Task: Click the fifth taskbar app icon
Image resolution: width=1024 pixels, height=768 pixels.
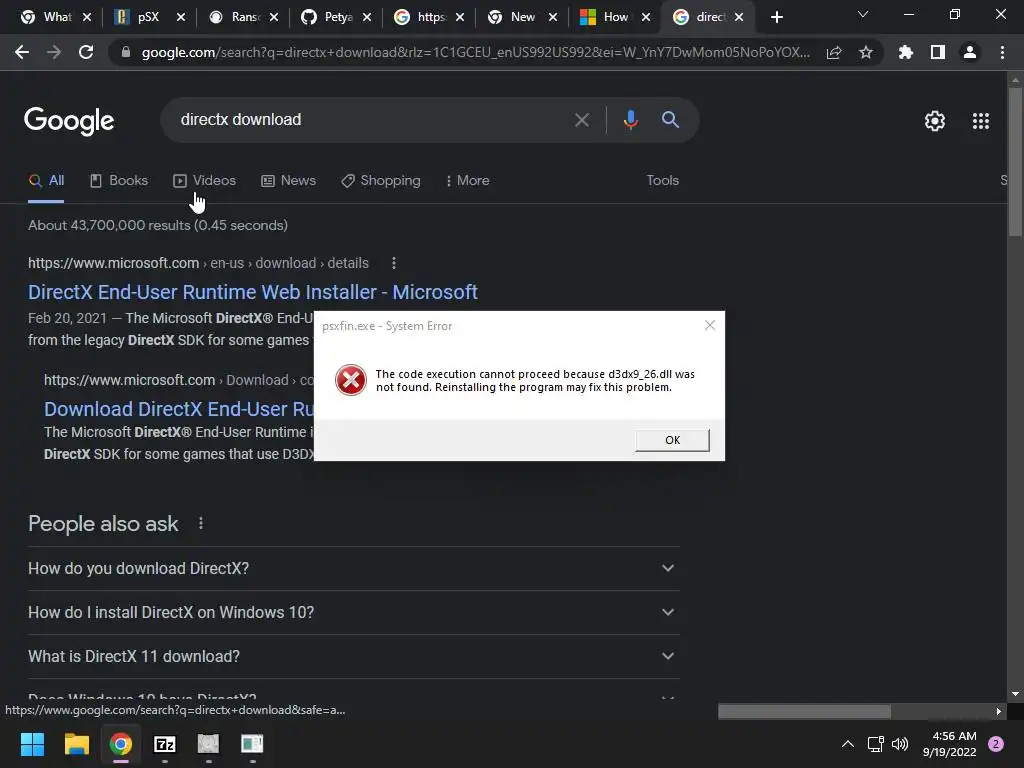Action: coord(208,744)
